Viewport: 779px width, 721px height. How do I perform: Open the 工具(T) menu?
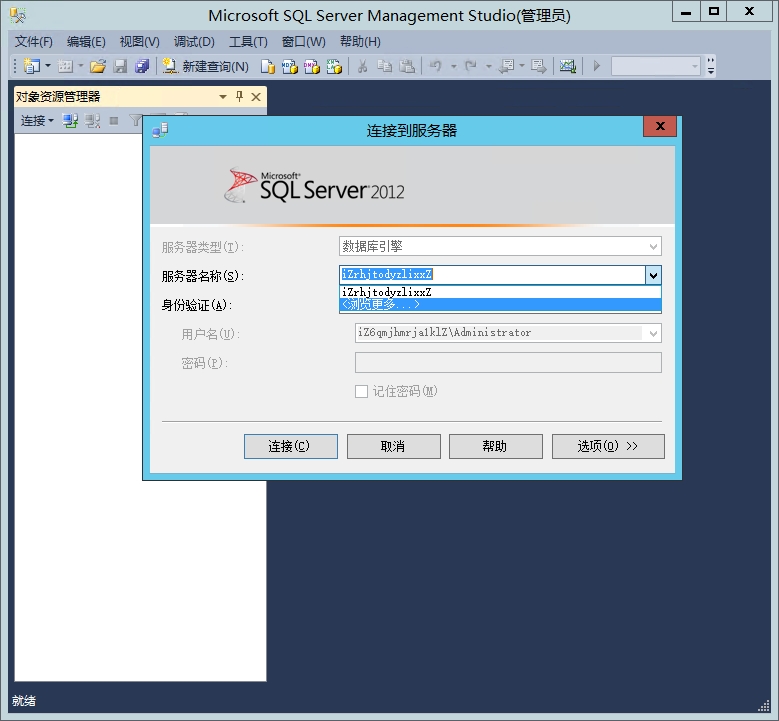[x=248, y=42]
